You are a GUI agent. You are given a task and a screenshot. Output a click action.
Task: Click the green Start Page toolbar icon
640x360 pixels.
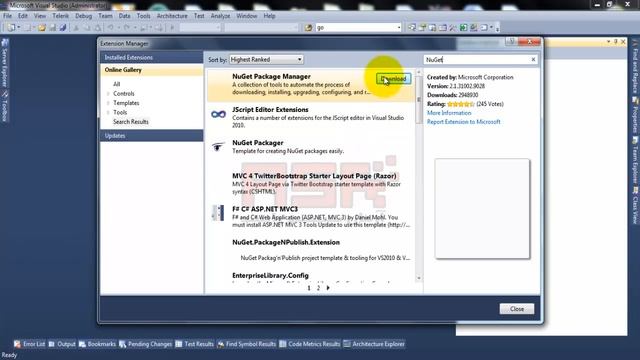463,28
